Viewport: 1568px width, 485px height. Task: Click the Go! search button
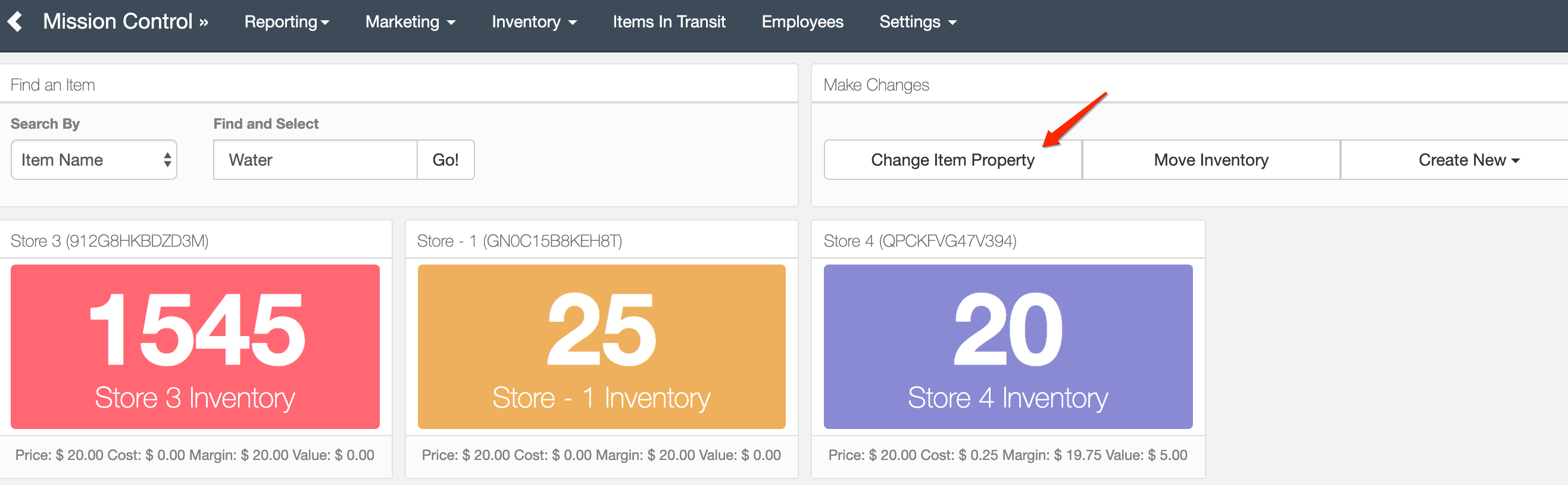445,160
